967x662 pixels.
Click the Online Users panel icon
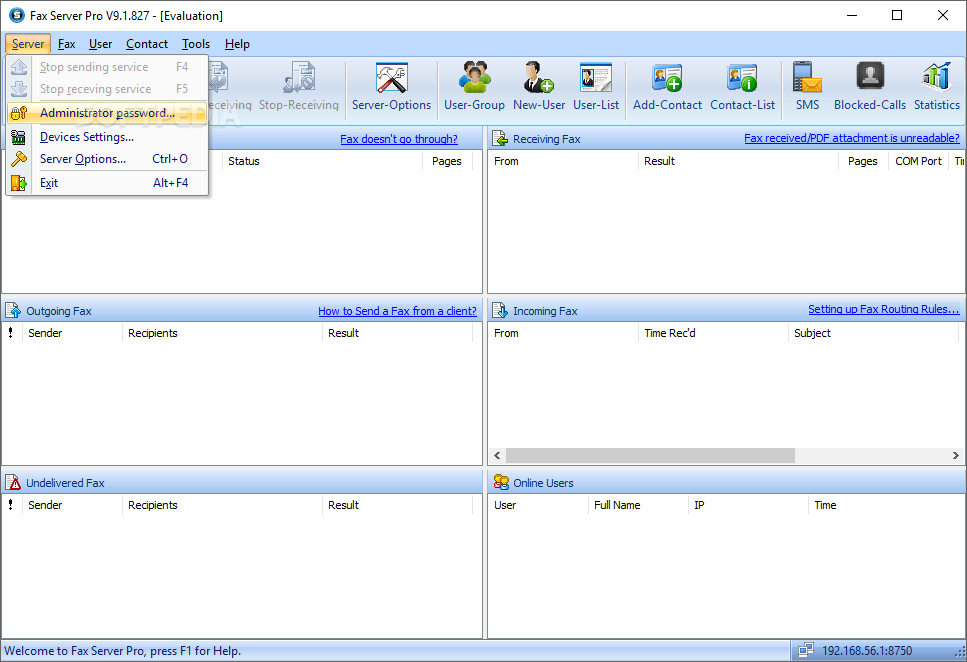point(501,482)
